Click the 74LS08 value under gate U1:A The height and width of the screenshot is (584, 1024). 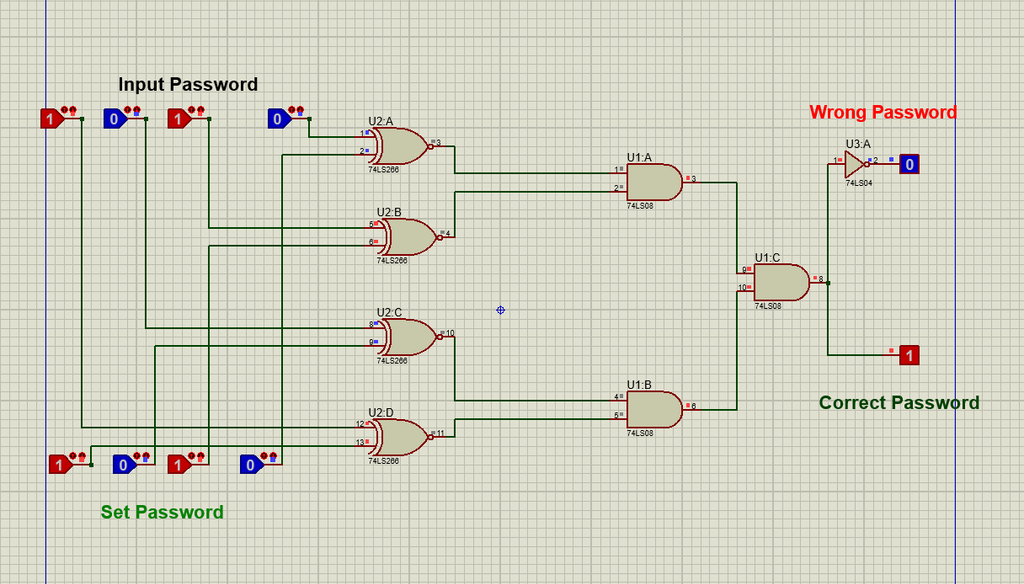pyautogui.click(x=640, y=206)
